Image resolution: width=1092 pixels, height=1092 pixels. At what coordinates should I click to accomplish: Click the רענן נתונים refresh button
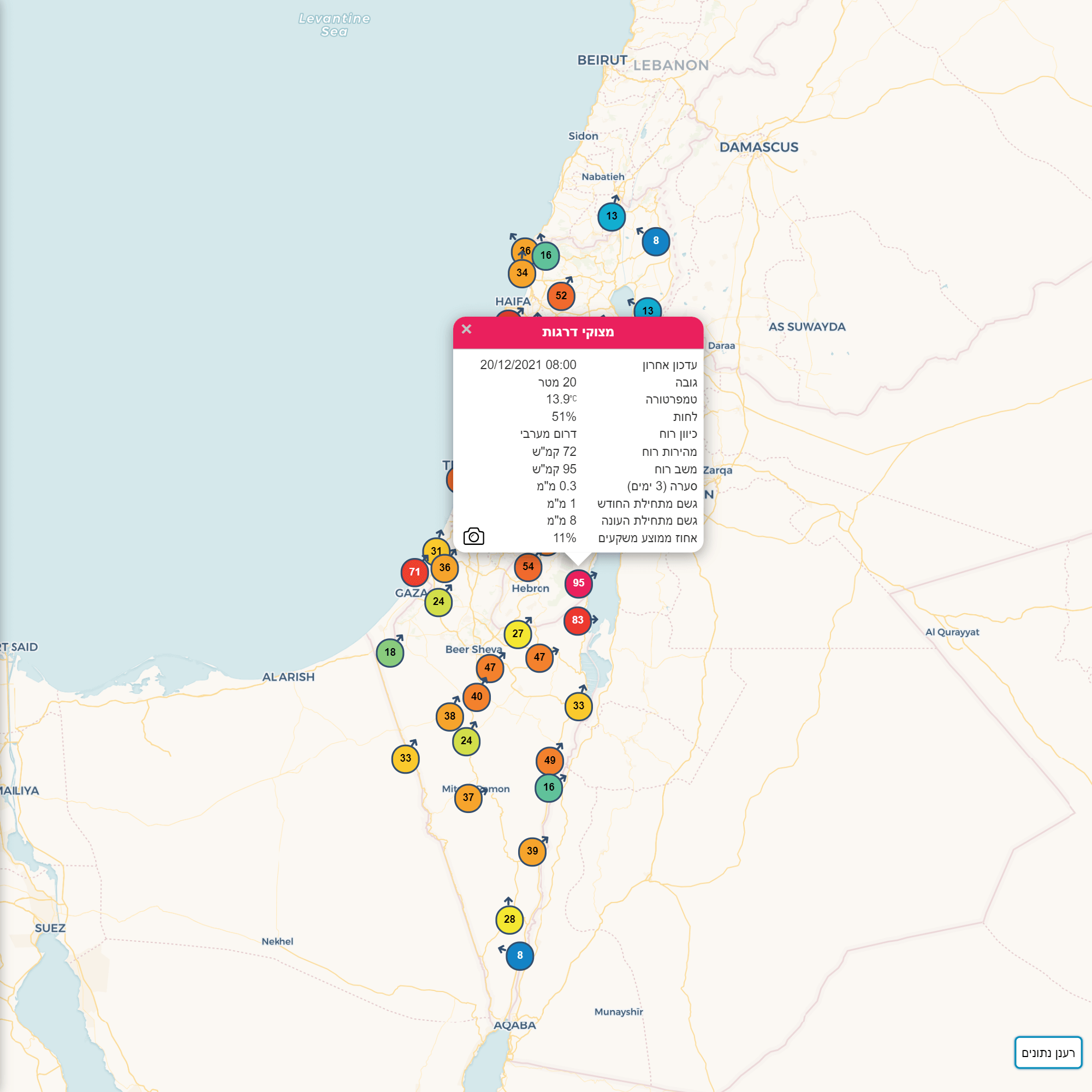1048,1053
